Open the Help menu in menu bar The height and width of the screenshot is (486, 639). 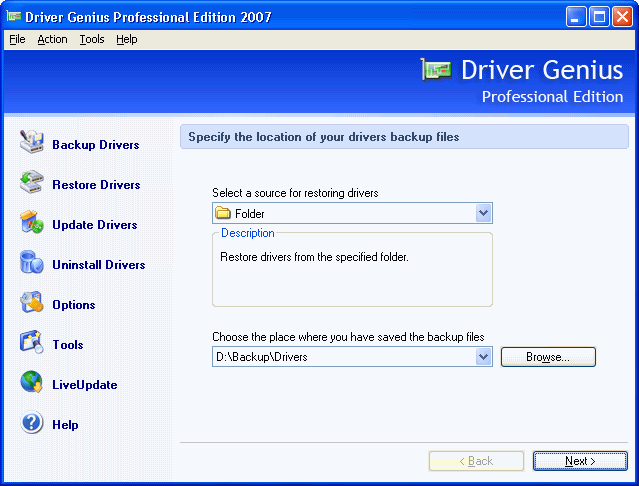[126, 39]
